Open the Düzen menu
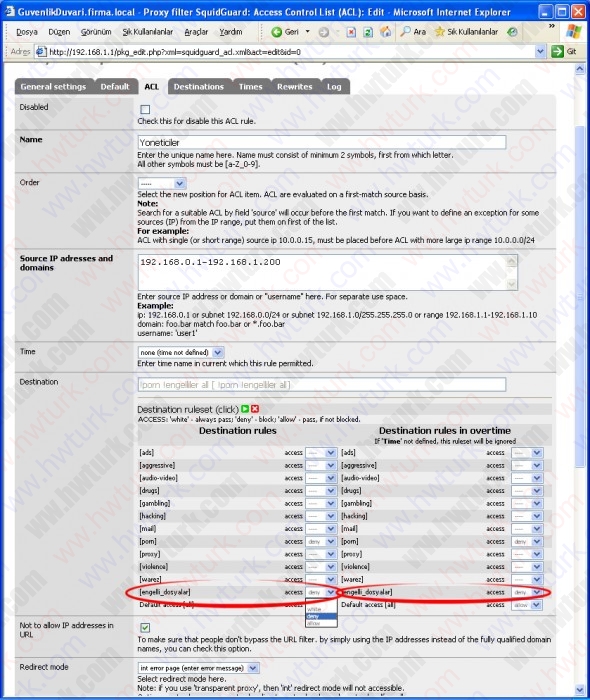Viewport: 590px width, 700px height. pyautogui.click(x=59, y=32)
